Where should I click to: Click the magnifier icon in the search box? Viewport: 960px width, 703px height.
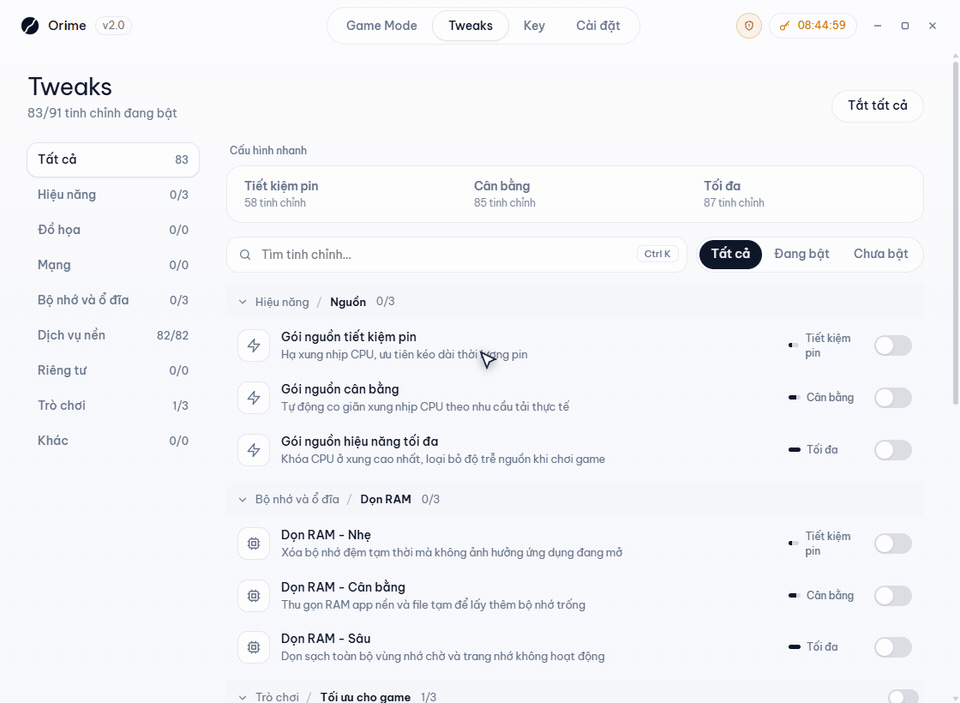point(245,255)
